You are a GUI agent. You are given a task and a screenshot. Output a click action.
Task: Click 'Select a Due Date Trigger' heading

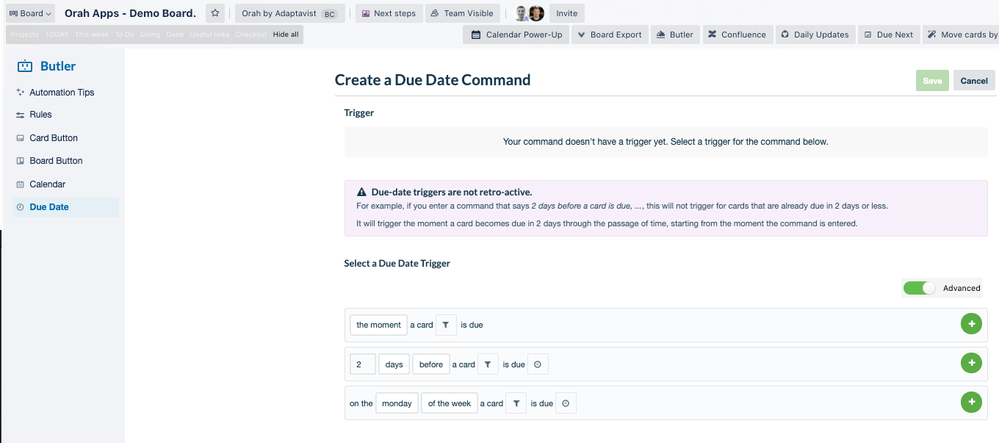click(397, 263)
